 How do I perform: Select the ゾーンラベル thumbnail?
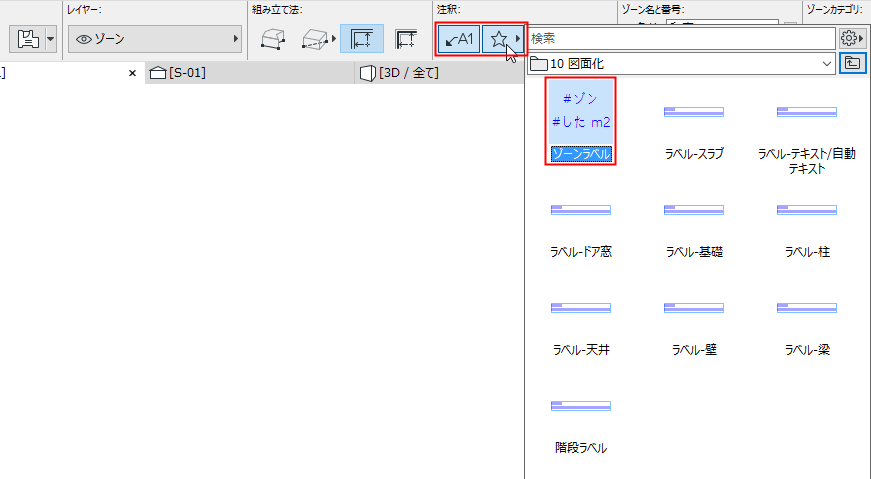click(x=580, y=112)
